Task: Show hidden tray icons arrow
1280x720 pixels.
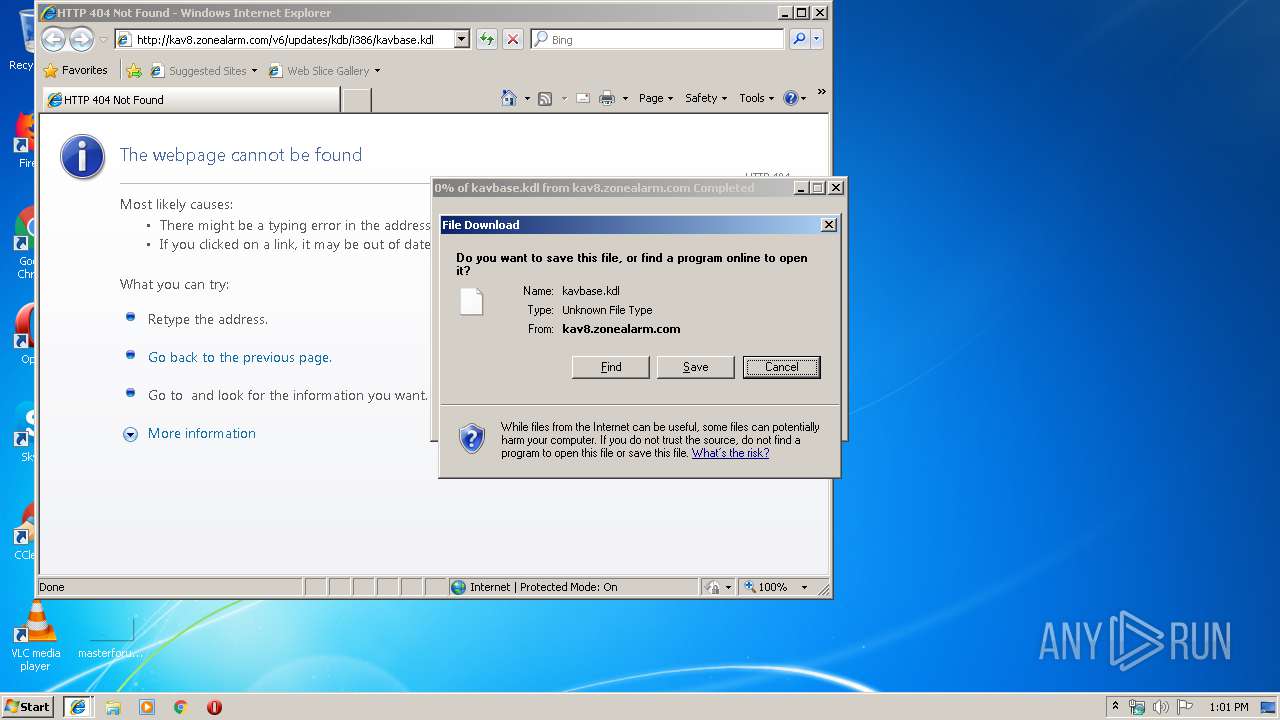Action: pyautogui.click(x=1115, y=707)
